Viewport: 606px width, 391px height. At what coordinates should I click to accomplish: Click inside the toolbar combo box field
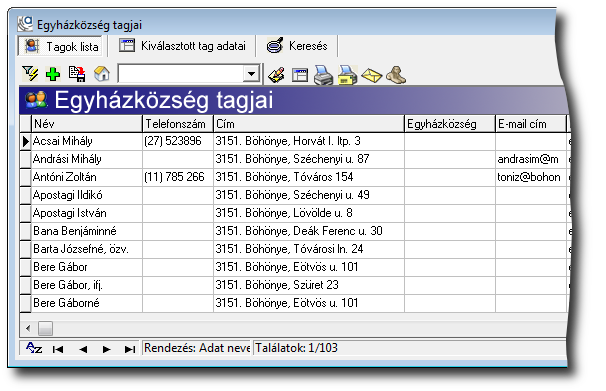[x=181, y=73]
